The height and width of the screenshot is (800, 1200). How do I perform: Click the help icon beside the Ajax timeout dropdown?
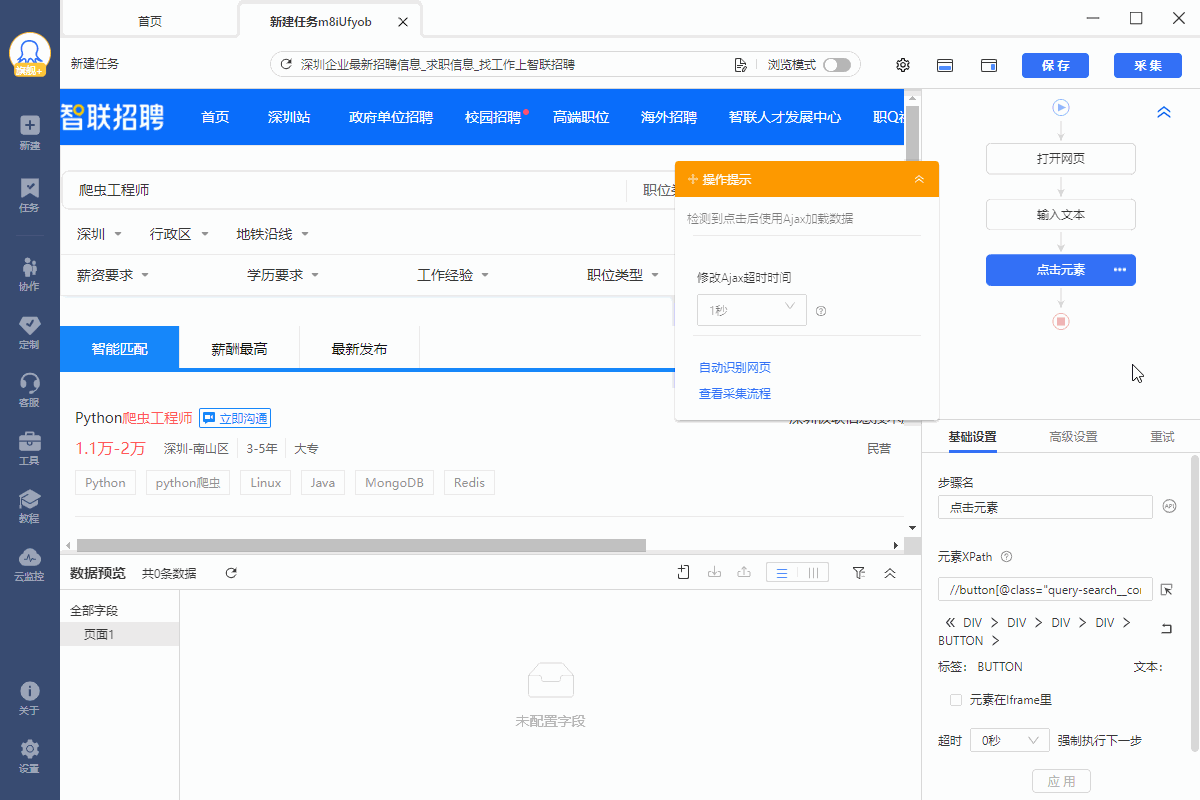tap(821, 311)
